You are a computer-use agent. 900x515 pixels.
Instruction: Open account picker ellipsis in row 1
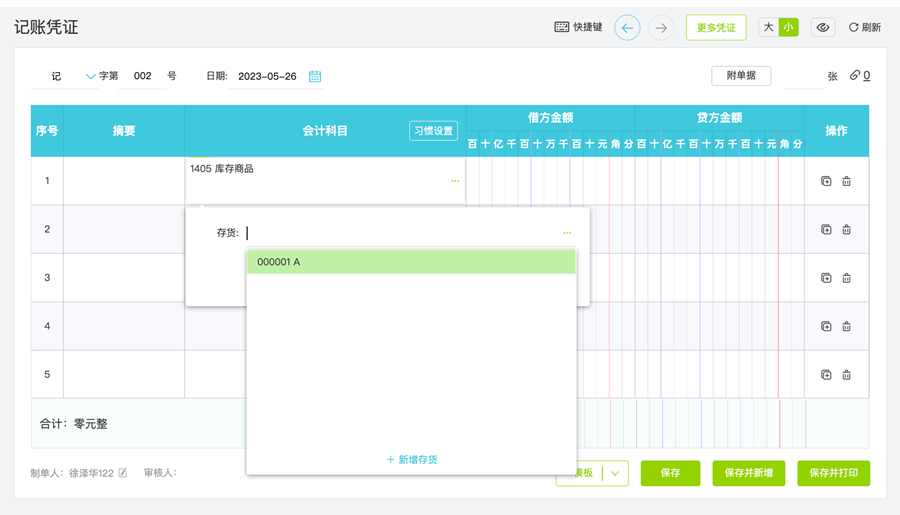tap(455, 181)
